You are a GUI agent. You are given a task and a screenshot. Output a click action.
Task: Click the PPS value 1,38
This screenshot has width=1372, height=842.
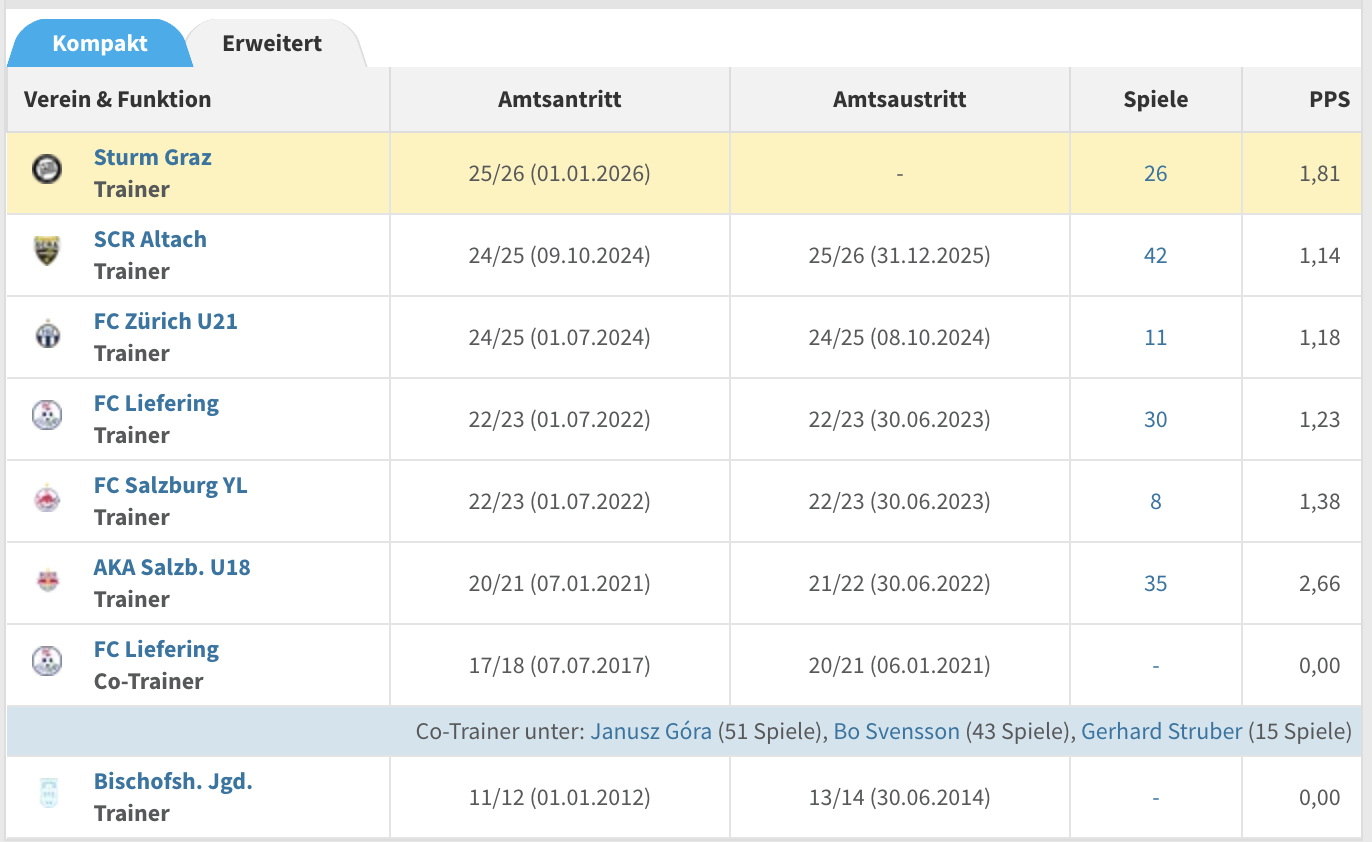tap(1320, 502)
